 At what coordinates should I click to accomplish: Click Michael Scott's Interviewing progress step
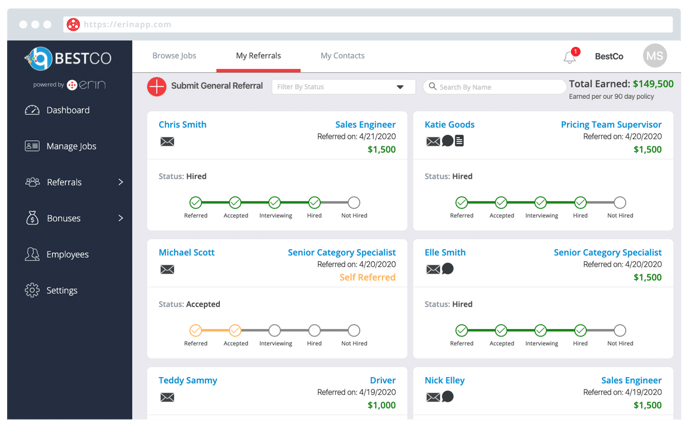coord(275,330)
